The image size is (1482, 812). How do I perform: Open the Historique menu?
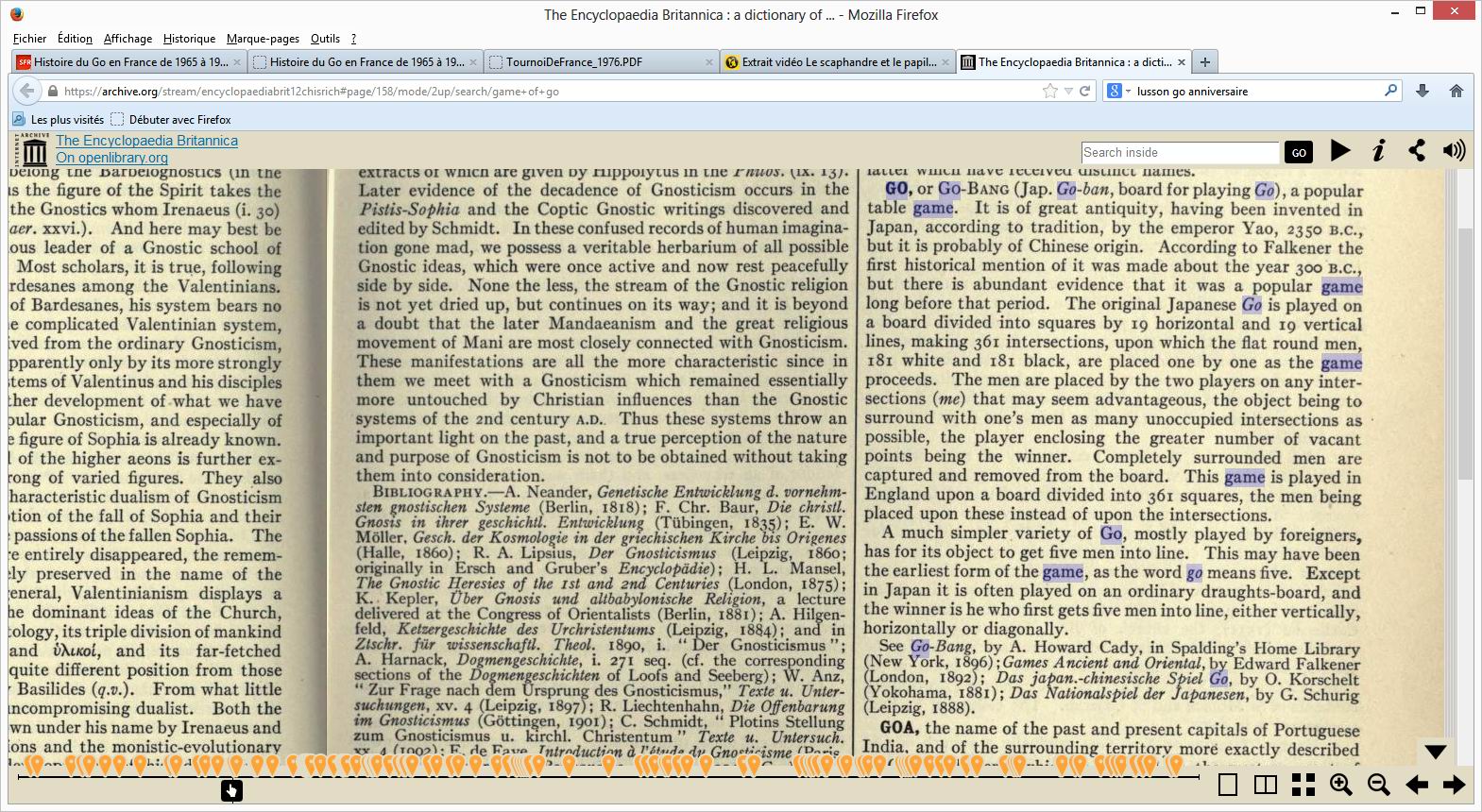pos(189,39)
